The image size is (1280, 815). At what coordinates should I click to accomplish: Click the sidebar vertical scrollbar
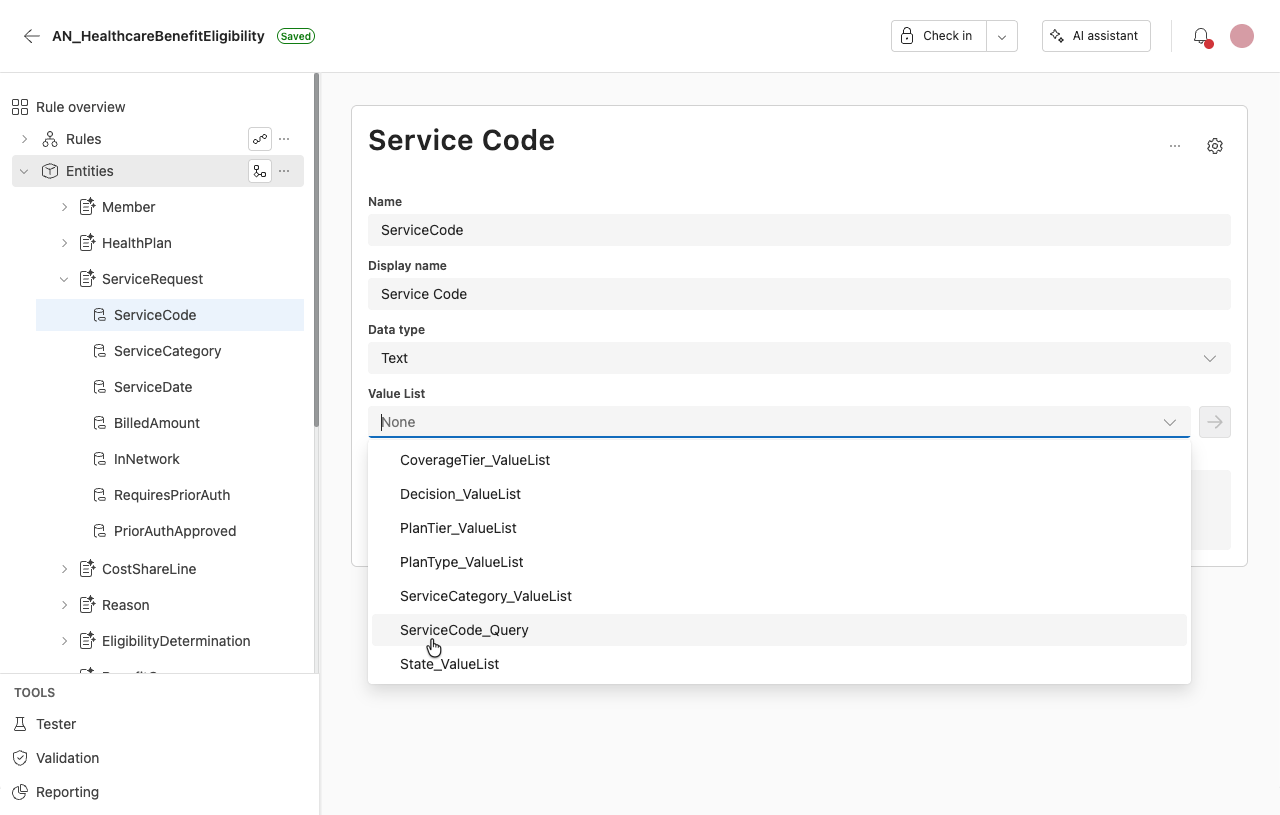coord(317,250)
